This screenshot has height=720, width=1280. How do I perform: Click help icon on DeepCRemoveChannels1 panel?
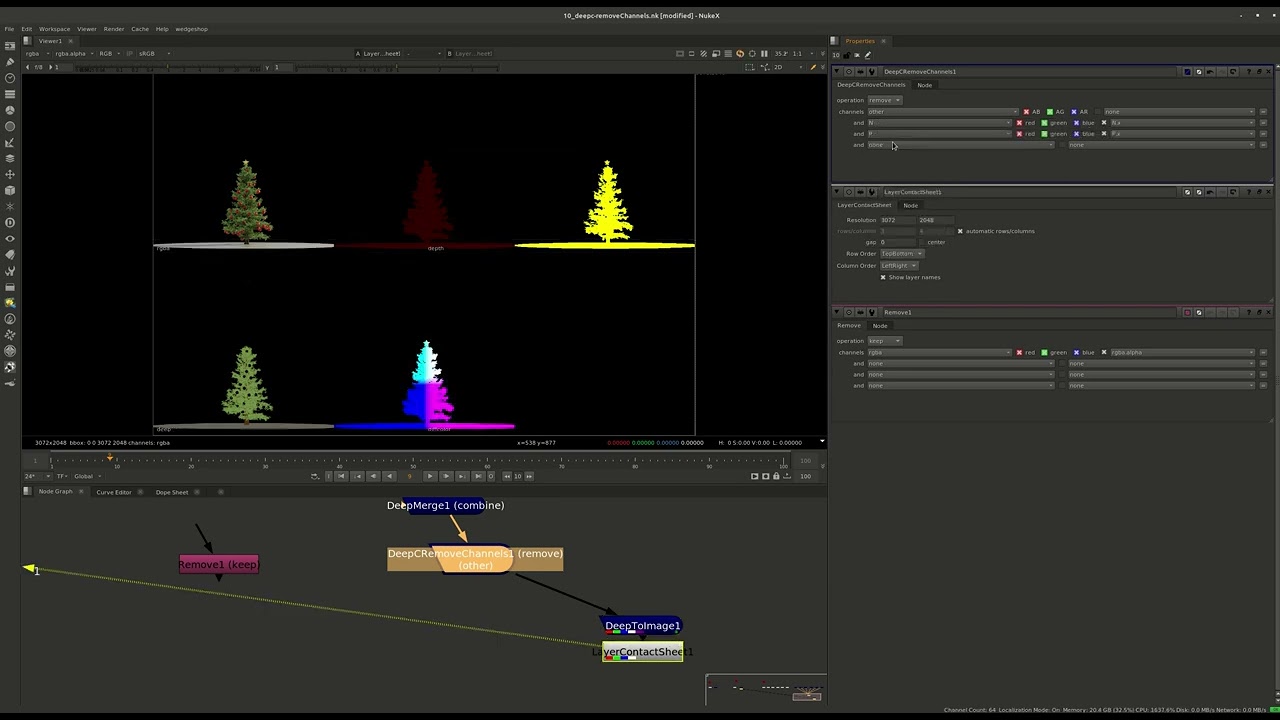(1248, 72)
